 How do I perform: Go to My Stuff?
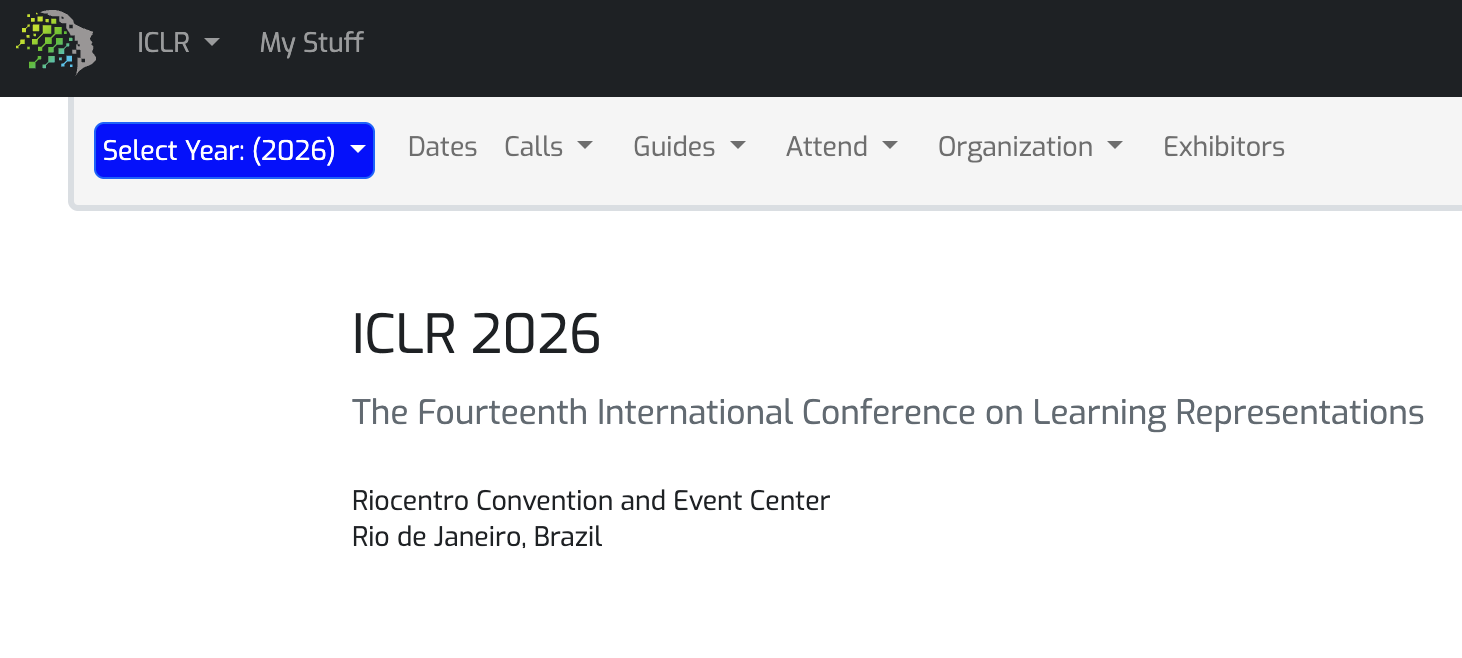click(x=311, y=43)
